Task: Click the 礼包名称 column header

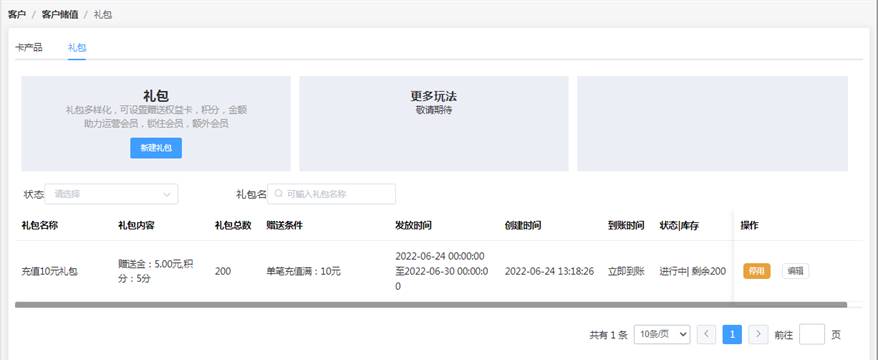Action: [x=40, y=225]
